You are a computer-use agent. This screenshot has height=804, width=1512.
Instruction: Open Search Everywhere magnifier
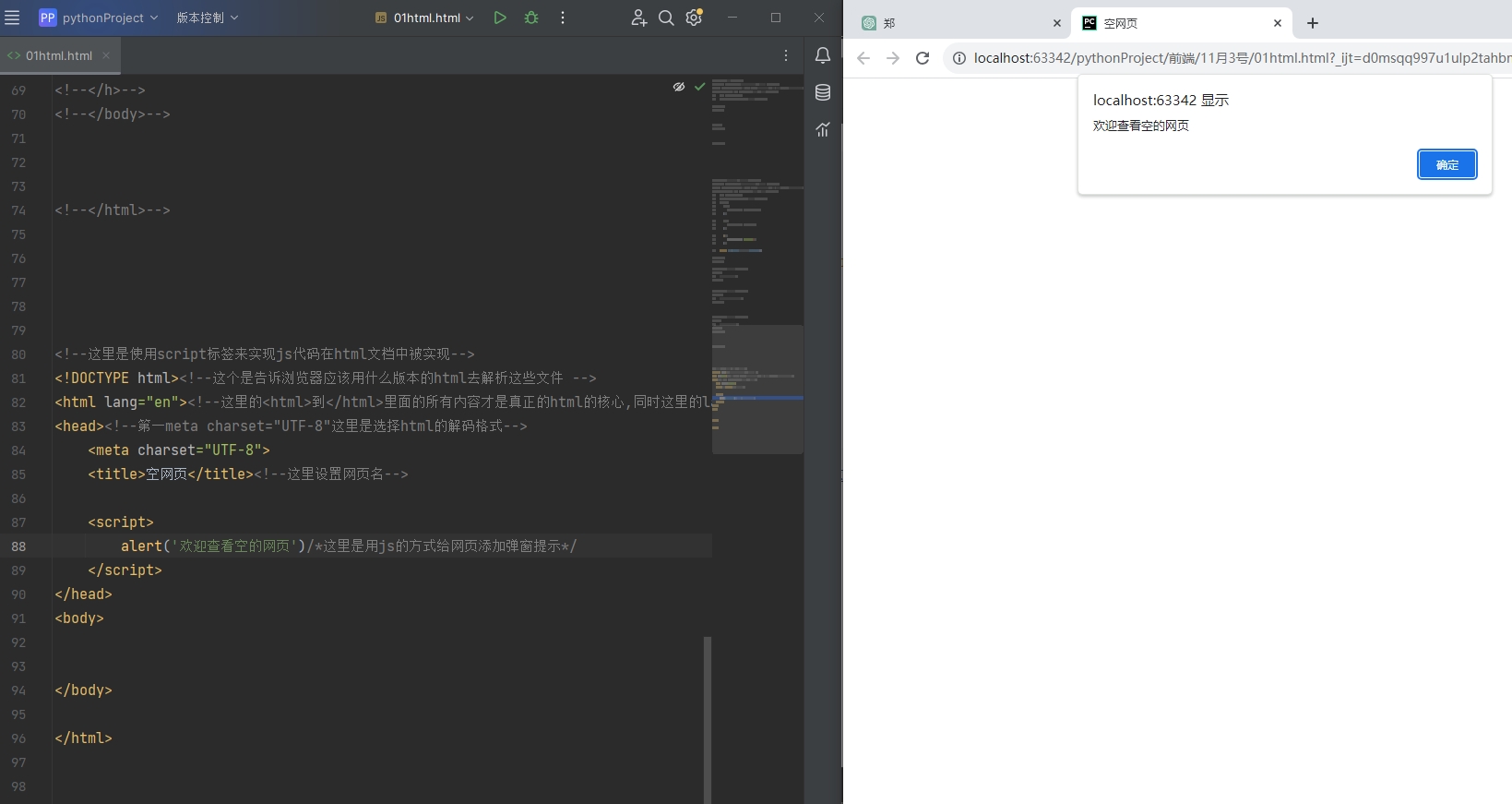pyautogui.click(x=666, y=18)
